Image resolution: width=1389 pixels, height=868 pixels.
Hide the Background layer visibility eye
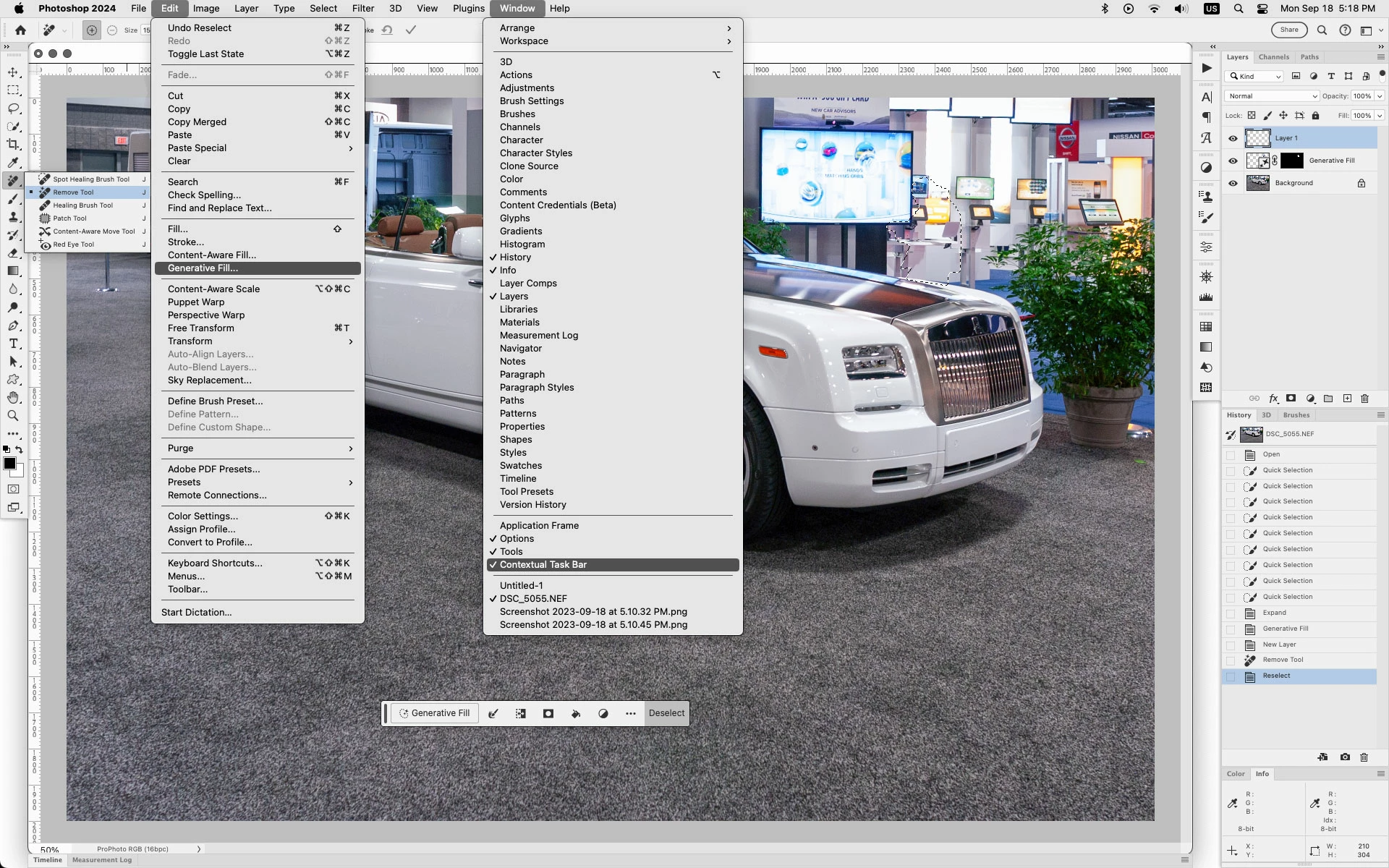pyautogui.click(x=1233, y=183)
